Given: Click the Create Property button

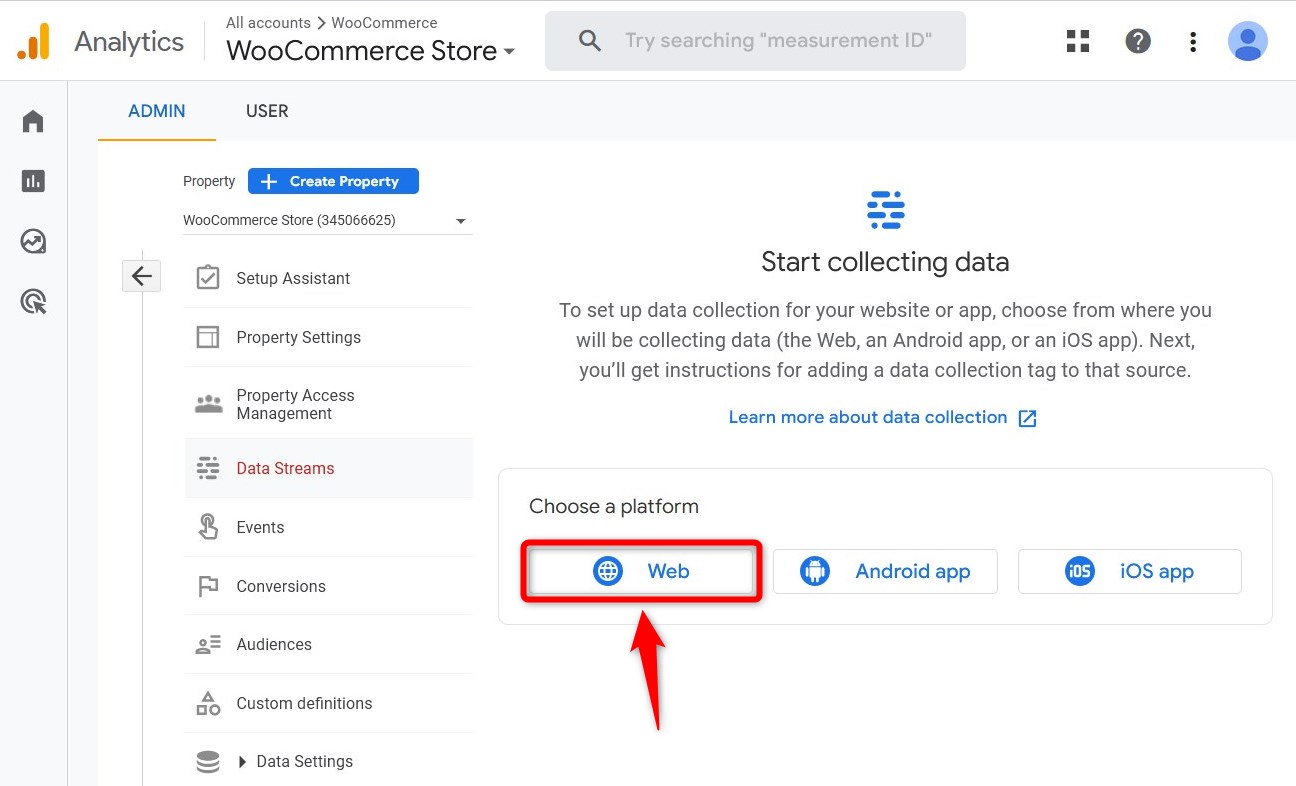Looking at the screenshot, I should [333, 181].
